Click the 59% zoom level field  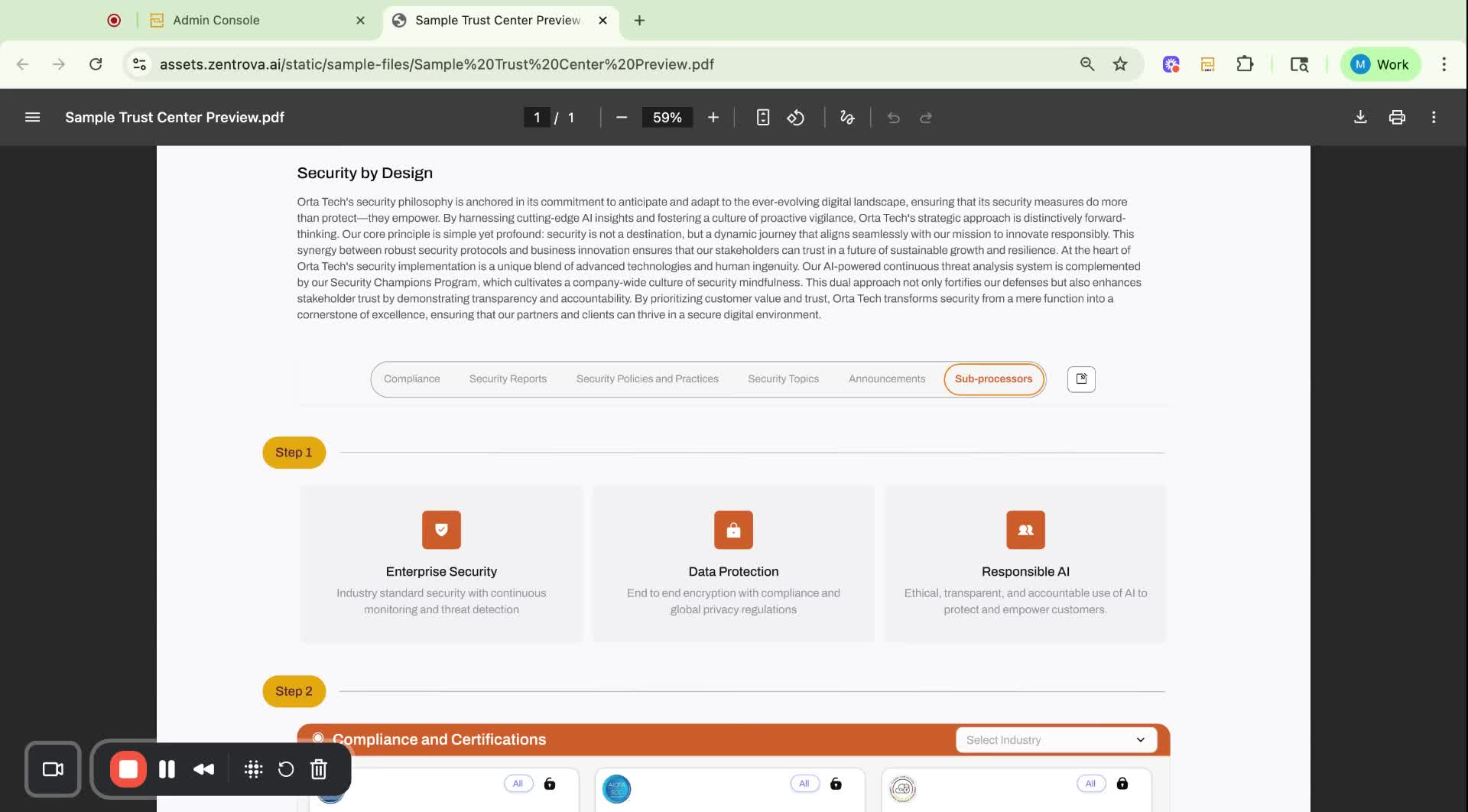667,117
